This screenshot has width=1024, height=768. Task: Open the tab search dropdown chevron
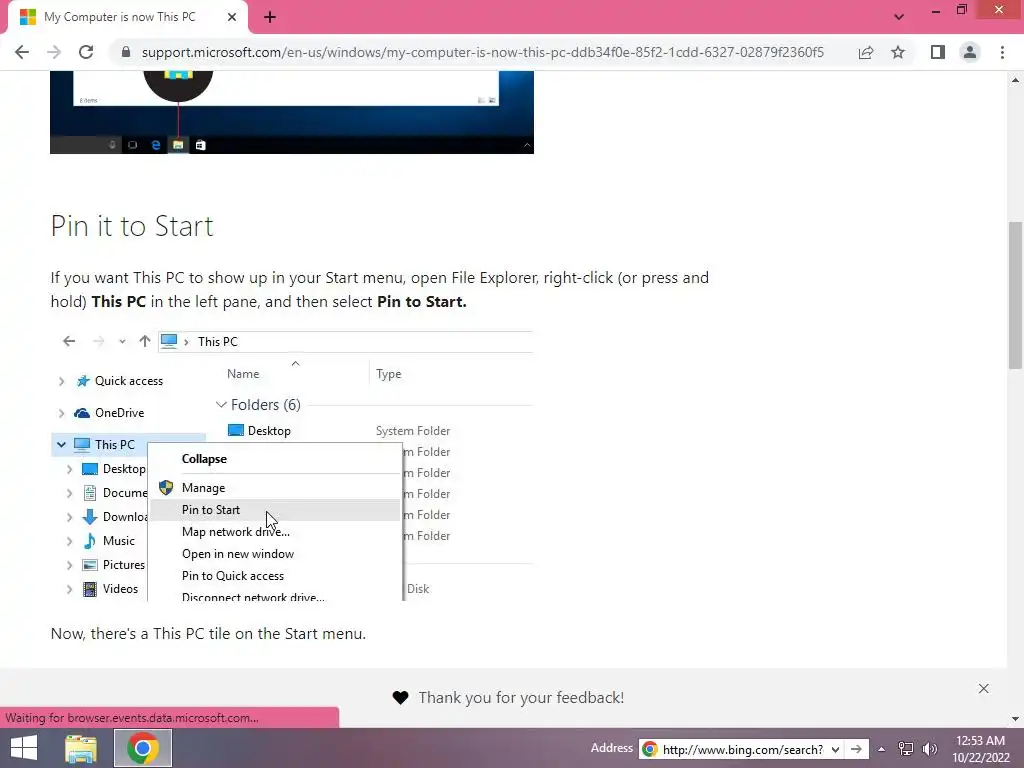coord(899,17)
